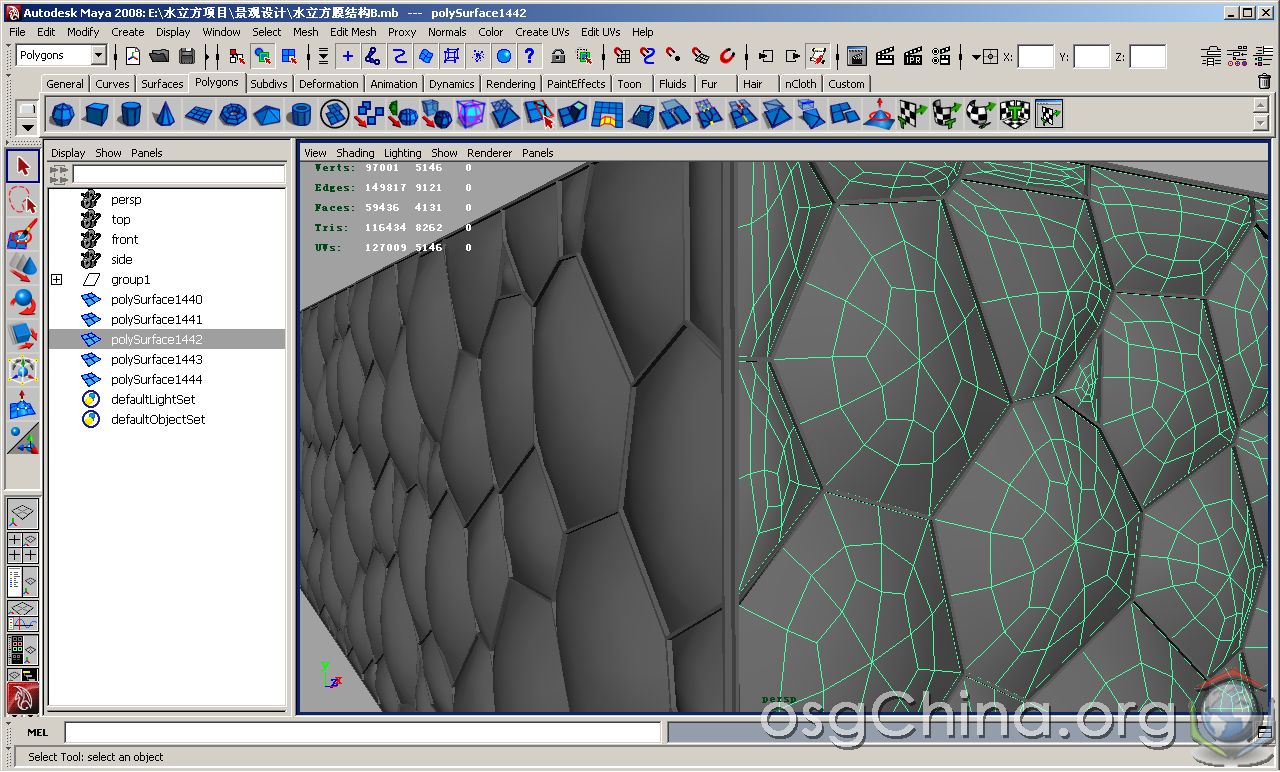Open the Outliner Display menu
This screenshot has height=772, width=1280.
point(68,153)
